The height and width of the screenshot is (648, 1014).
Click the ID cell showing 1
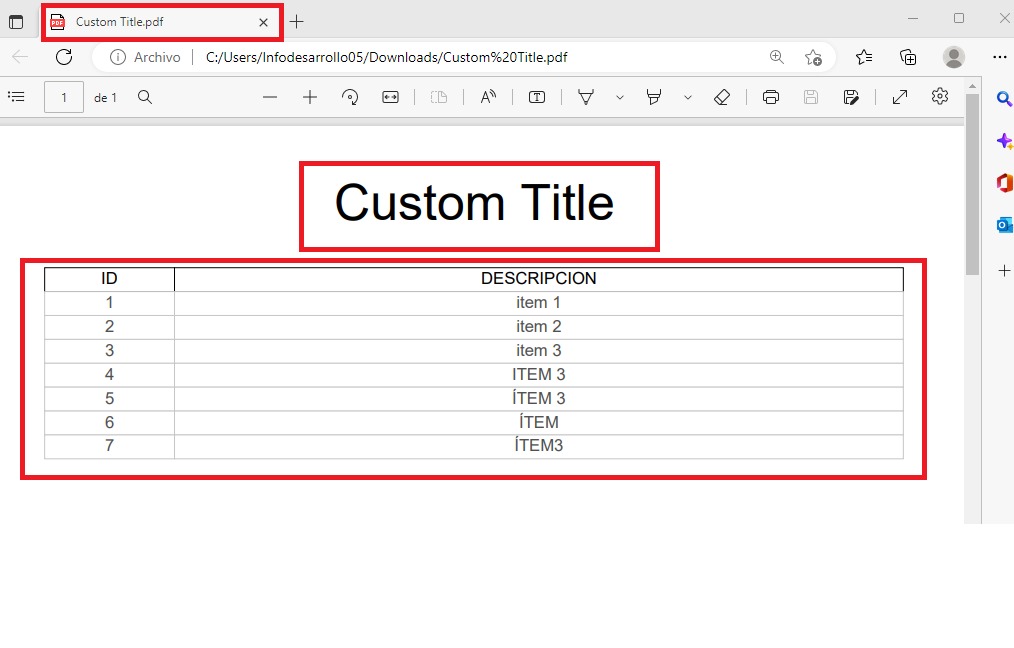tap(109, 303)
